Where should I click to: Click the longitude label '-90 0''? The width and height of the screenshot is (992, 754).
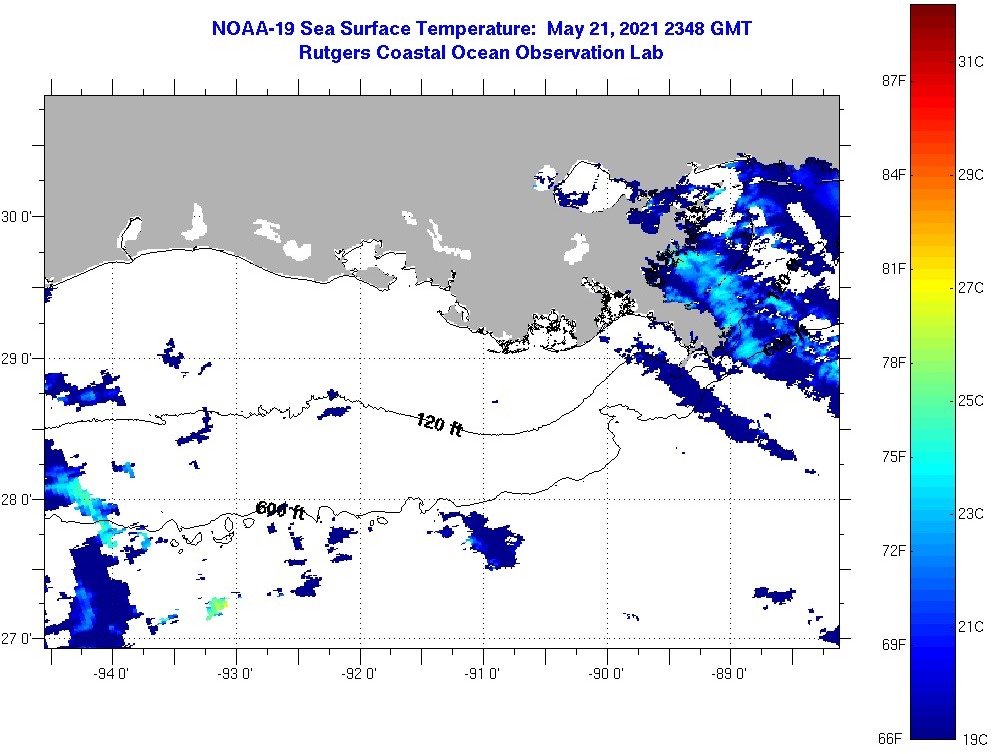click(606, 674)
